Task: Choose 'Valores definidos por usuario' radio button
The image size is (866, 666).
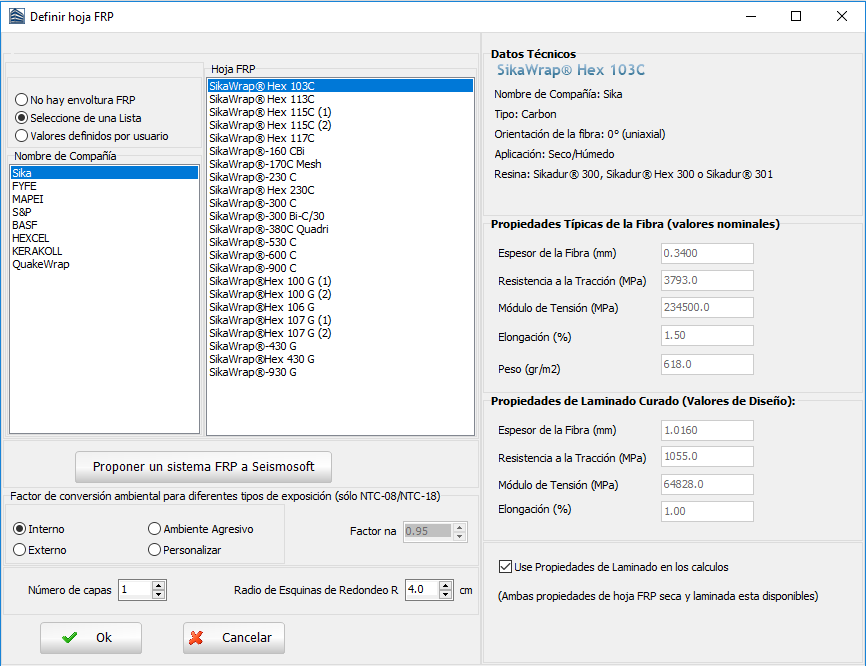Action: [x=21, y=136]
